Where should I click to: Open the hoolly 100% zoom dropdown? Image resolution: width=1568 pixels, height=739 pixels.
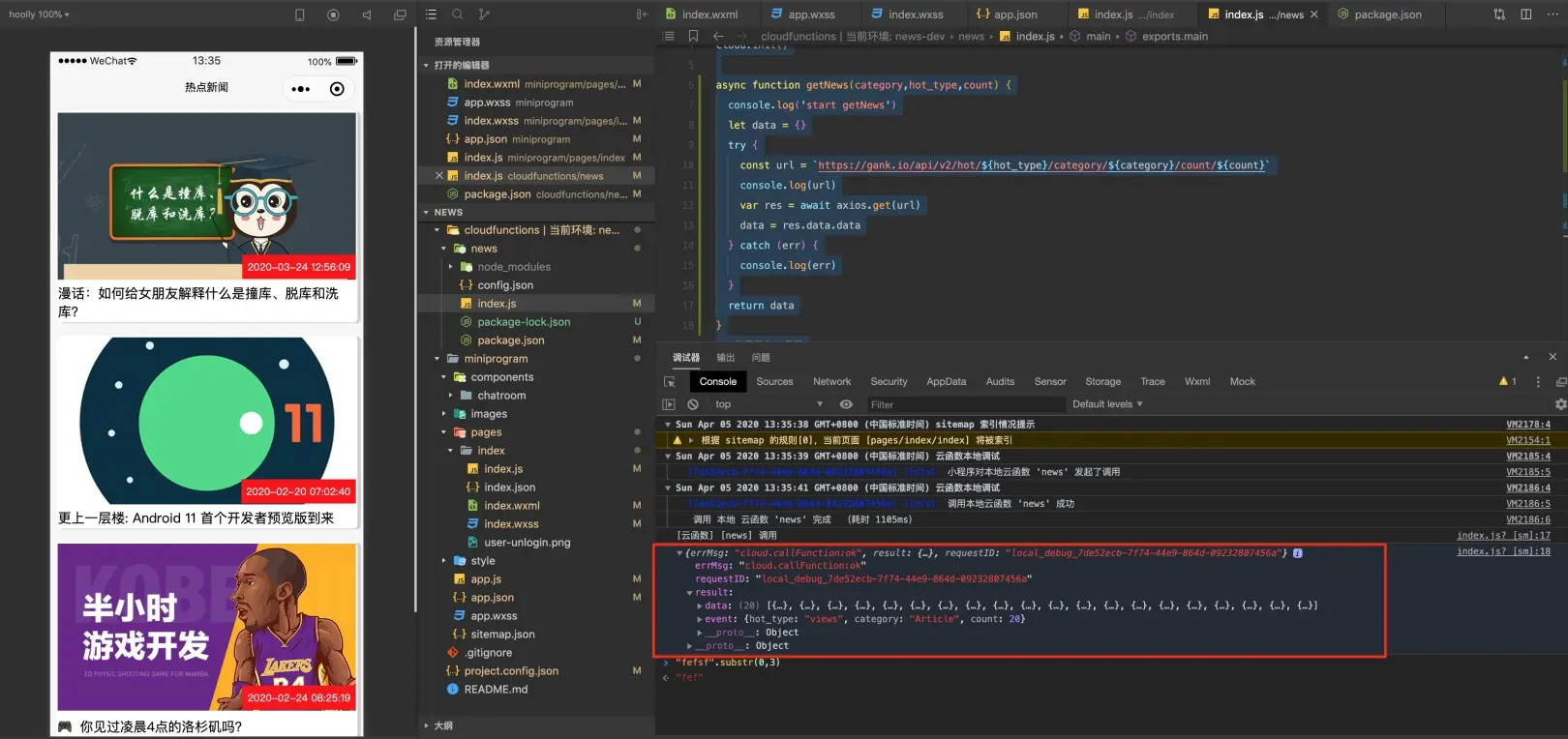[x=39, y=15]
